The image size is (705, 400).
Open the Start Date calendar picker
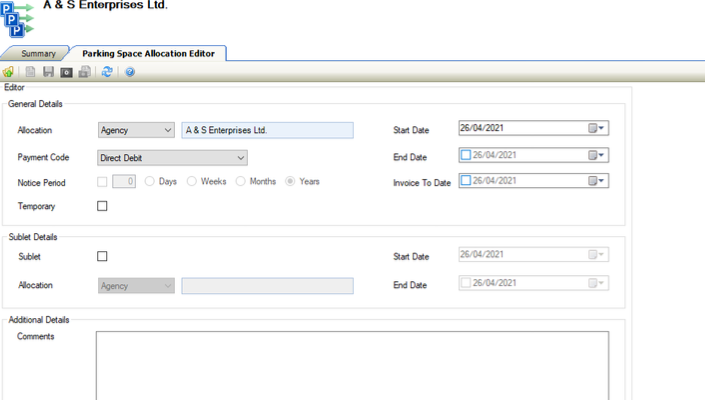pyautogui.click(x=597, y=129)
